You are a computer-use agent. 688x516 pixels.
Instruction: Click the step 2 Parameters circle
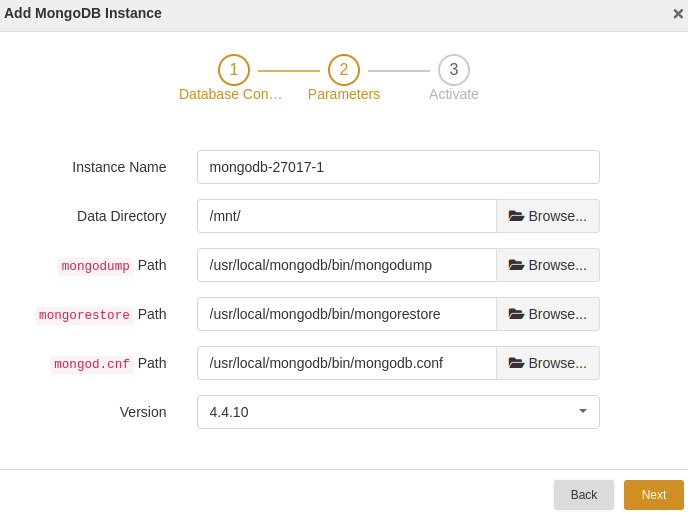click(344, 70)
